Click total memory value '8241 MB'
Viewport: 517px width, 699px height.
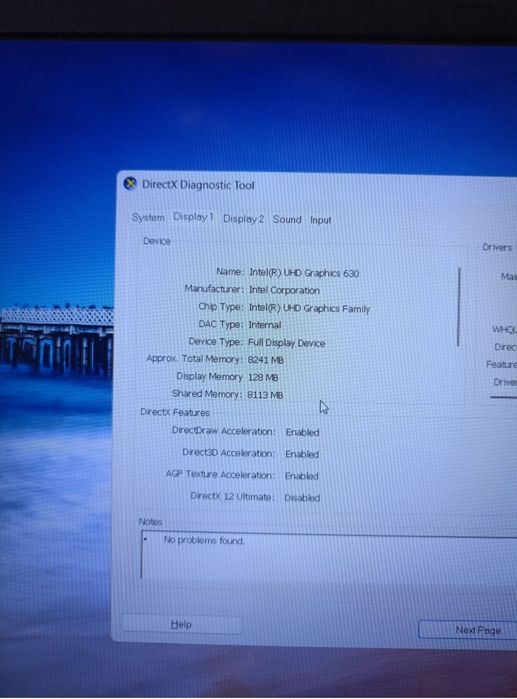266,360
